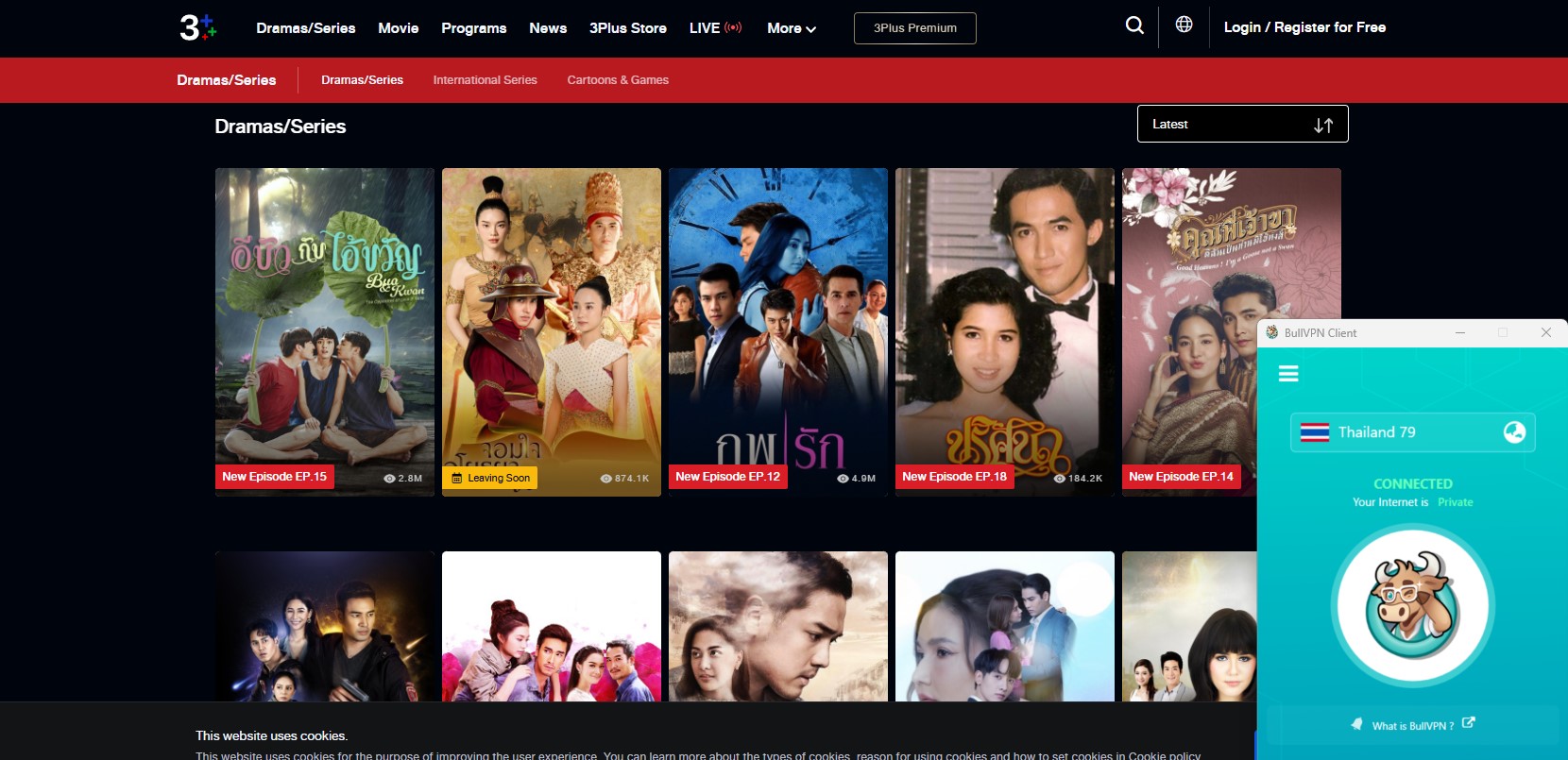This screenshot has width=1568, height=760.
Task: Click the 3Plus Premium button
Action: coord(914,28)
